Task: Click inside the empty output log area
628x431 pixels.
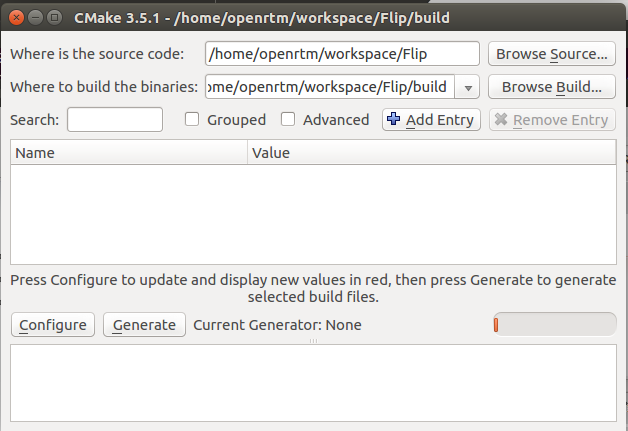Action: click(x=313, y=383)
